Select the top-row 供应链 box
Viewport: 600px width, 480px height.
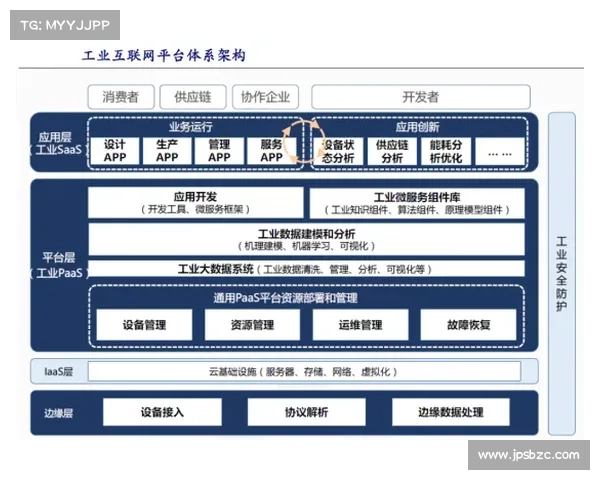[193, 97]
